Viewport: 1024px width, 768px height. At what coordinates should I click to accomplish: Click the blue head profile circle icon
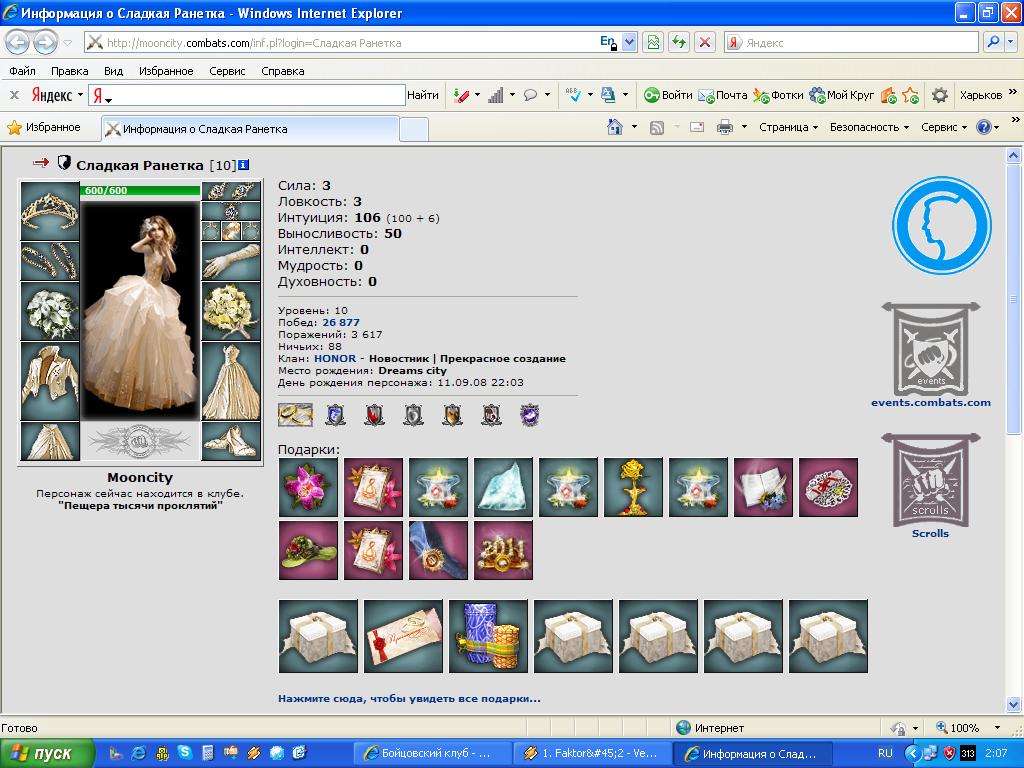pyautogui.click(x=942, y=225)
